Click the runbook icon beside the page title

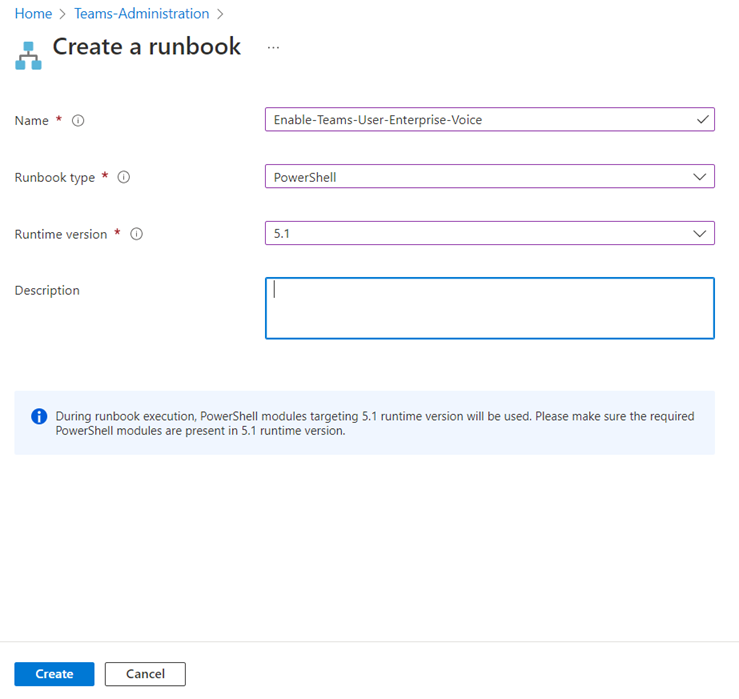coord(28,55)
